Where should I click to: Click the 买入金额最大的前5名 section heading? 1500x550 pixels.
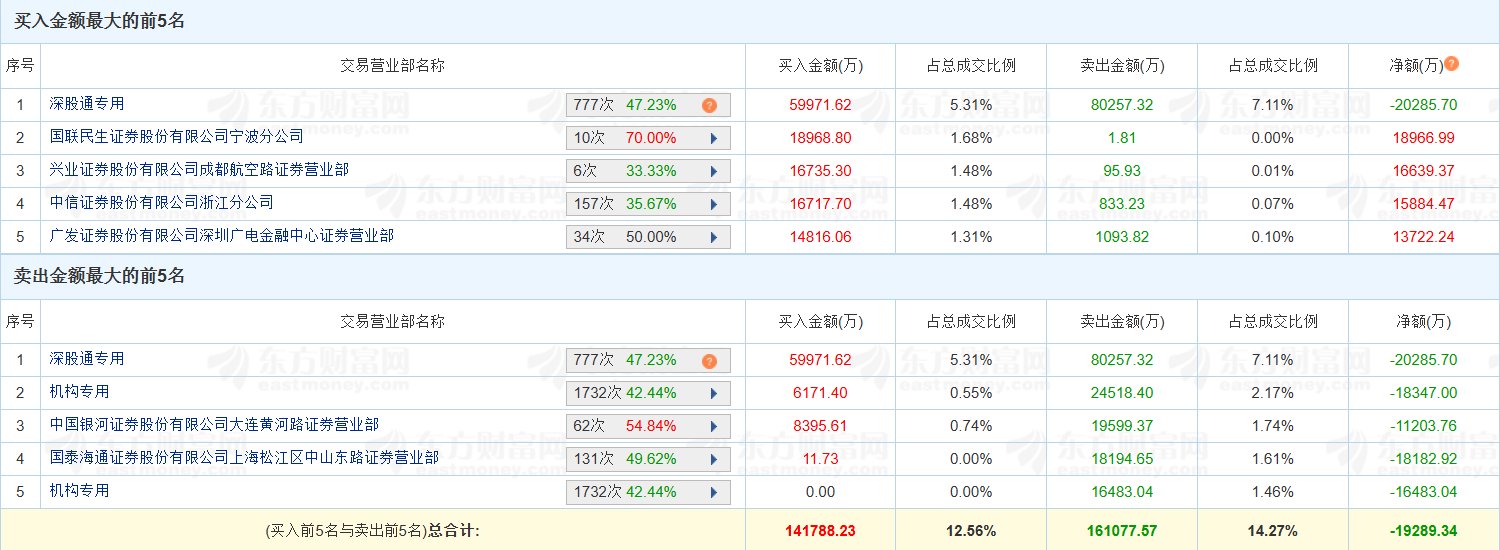click(100, 21)
